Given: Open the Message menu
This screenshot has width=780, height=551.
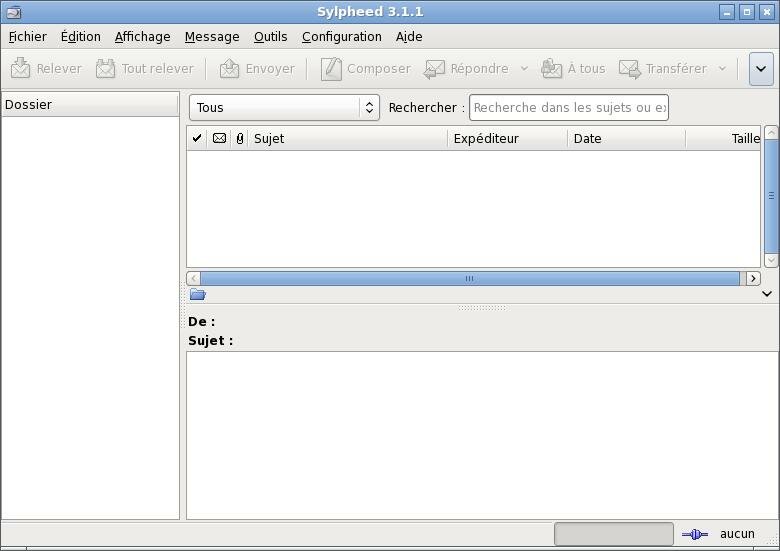Looking at the screenshot, I should (x=212, y=37).
